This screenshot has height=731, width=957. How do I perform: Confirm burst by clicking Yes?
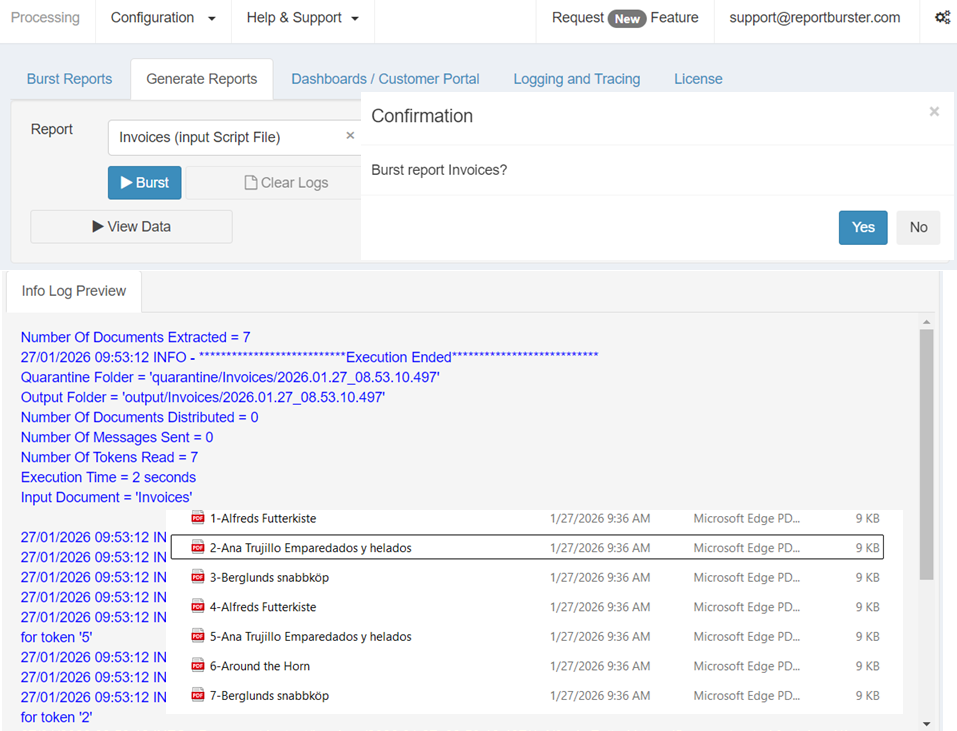(x=862, y=227)
